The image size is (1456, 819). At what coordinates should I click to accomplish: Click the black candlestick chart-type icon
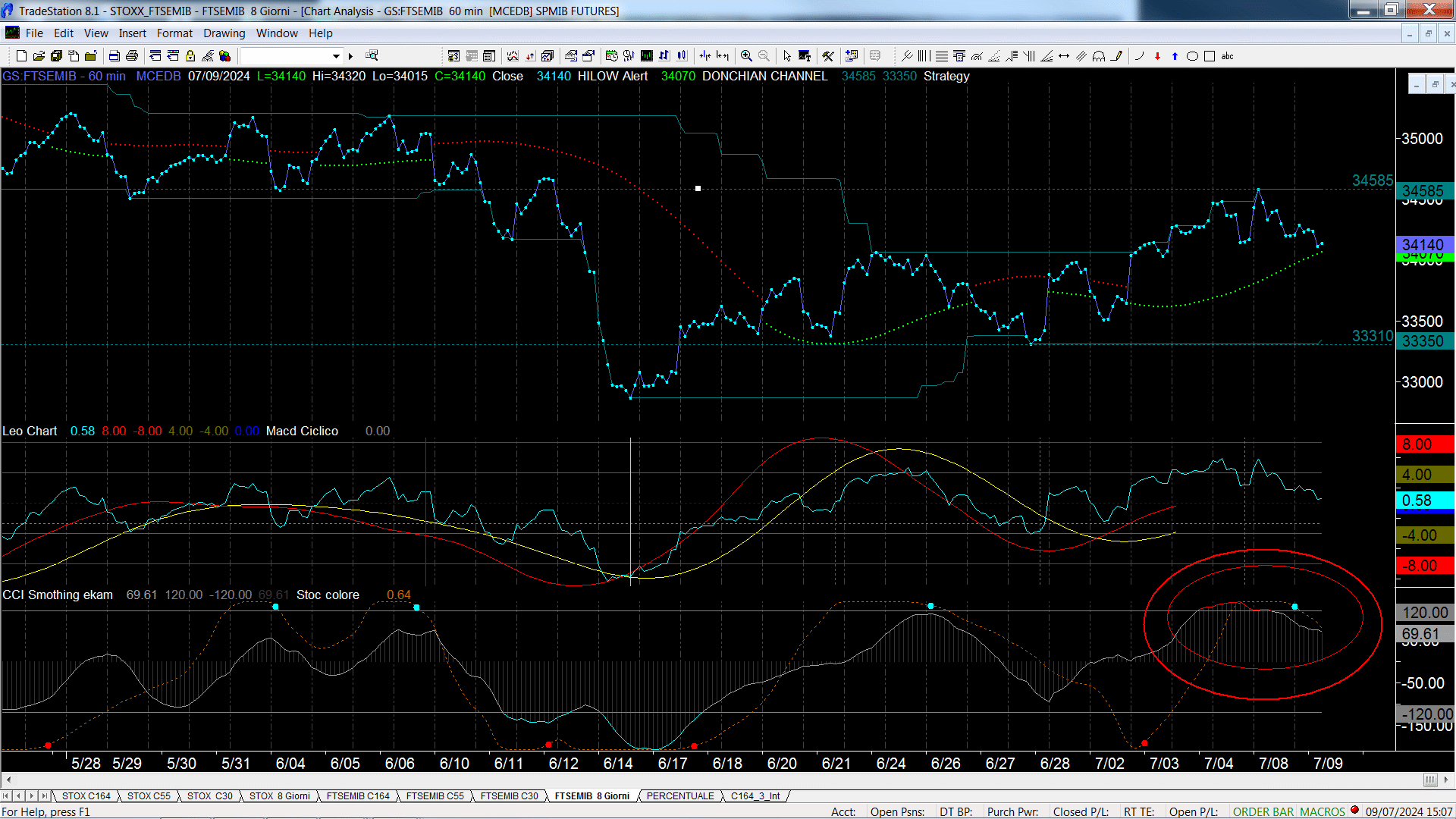click(647, 55)
